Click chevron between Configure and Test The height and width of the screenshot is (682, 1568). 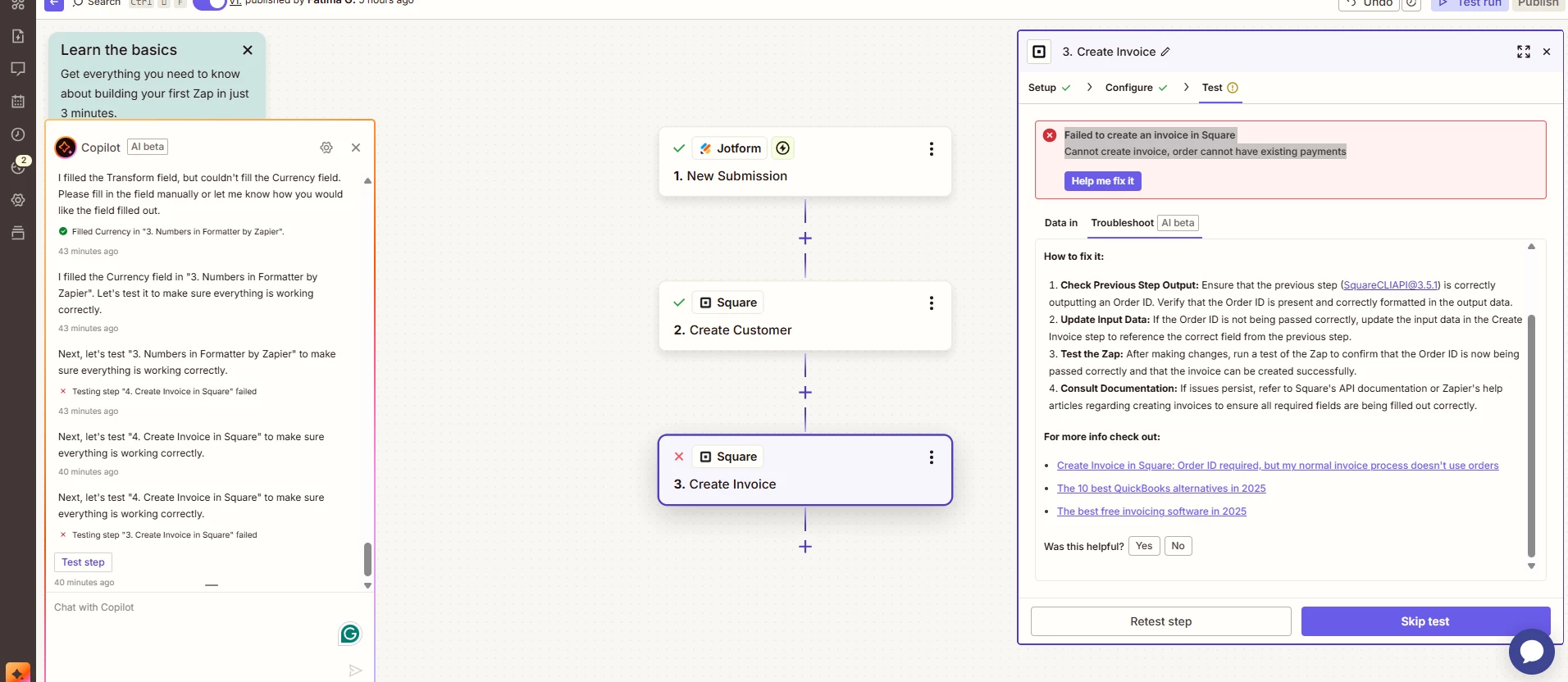coord(1186,87)
